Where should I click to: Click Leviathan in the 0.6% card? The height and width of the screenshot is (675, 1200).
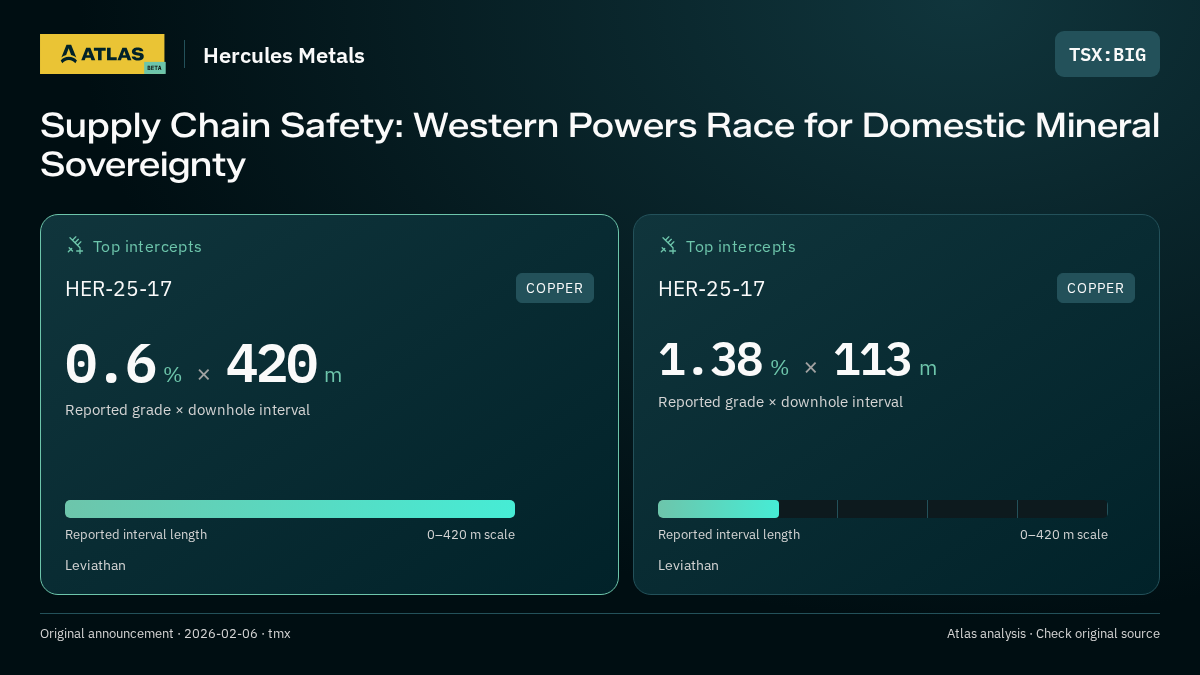[95, 565]
